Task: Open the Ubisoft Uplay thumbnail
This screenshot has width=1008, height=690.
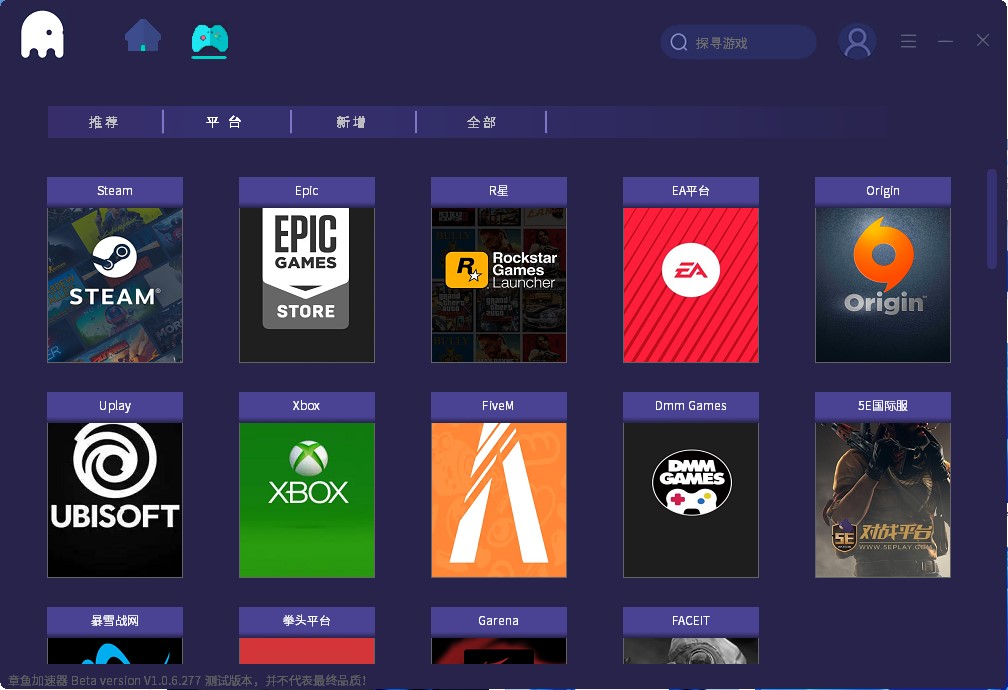Action: (x=114, y=500)
